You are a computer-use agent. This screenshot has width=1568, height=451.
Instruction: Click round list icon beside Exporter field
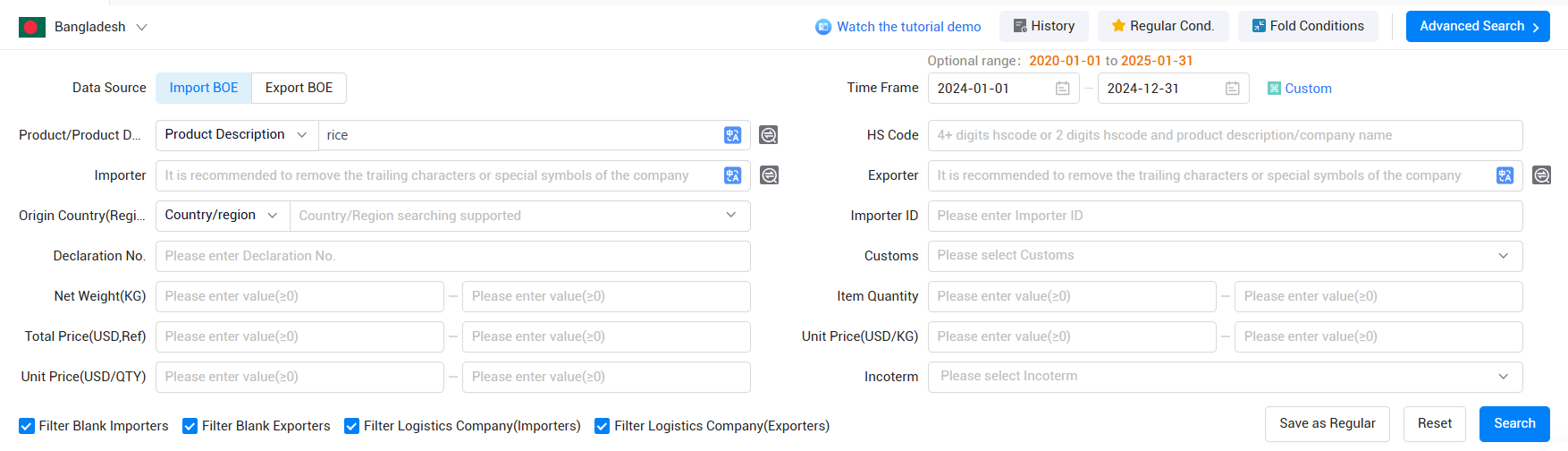click(1541, 175)
